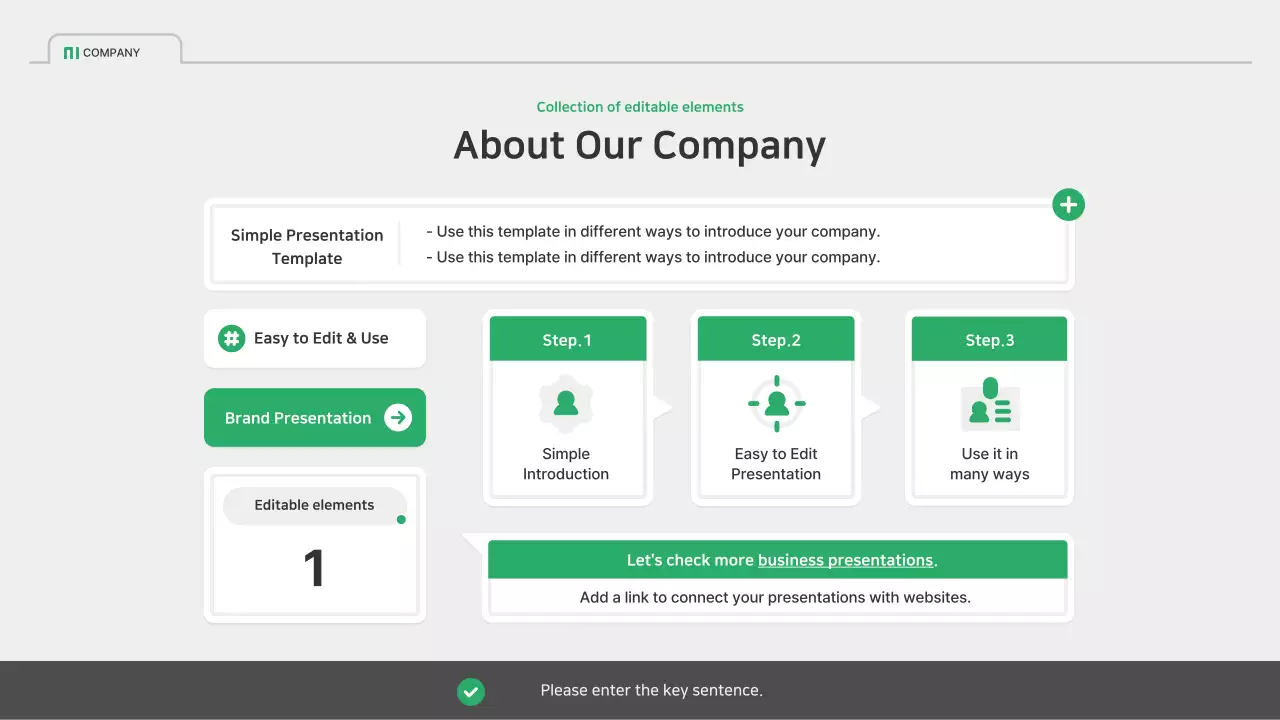Toggle the Step.1 header bar
The height and width of the screenshot is (720, 1280).
567,339
